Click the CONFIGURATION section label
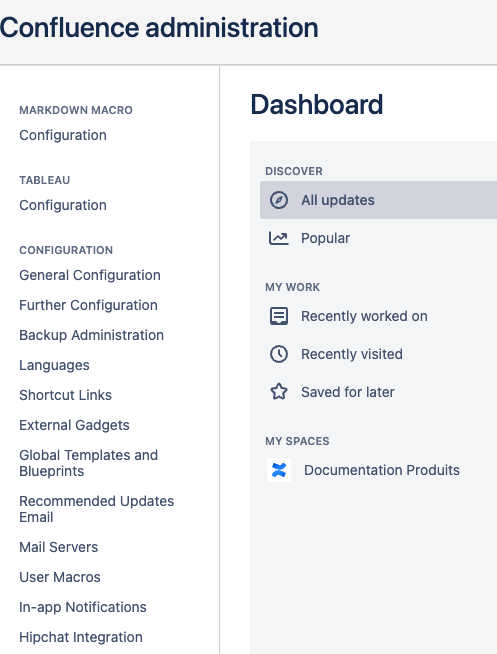 [x=66, y=250]
